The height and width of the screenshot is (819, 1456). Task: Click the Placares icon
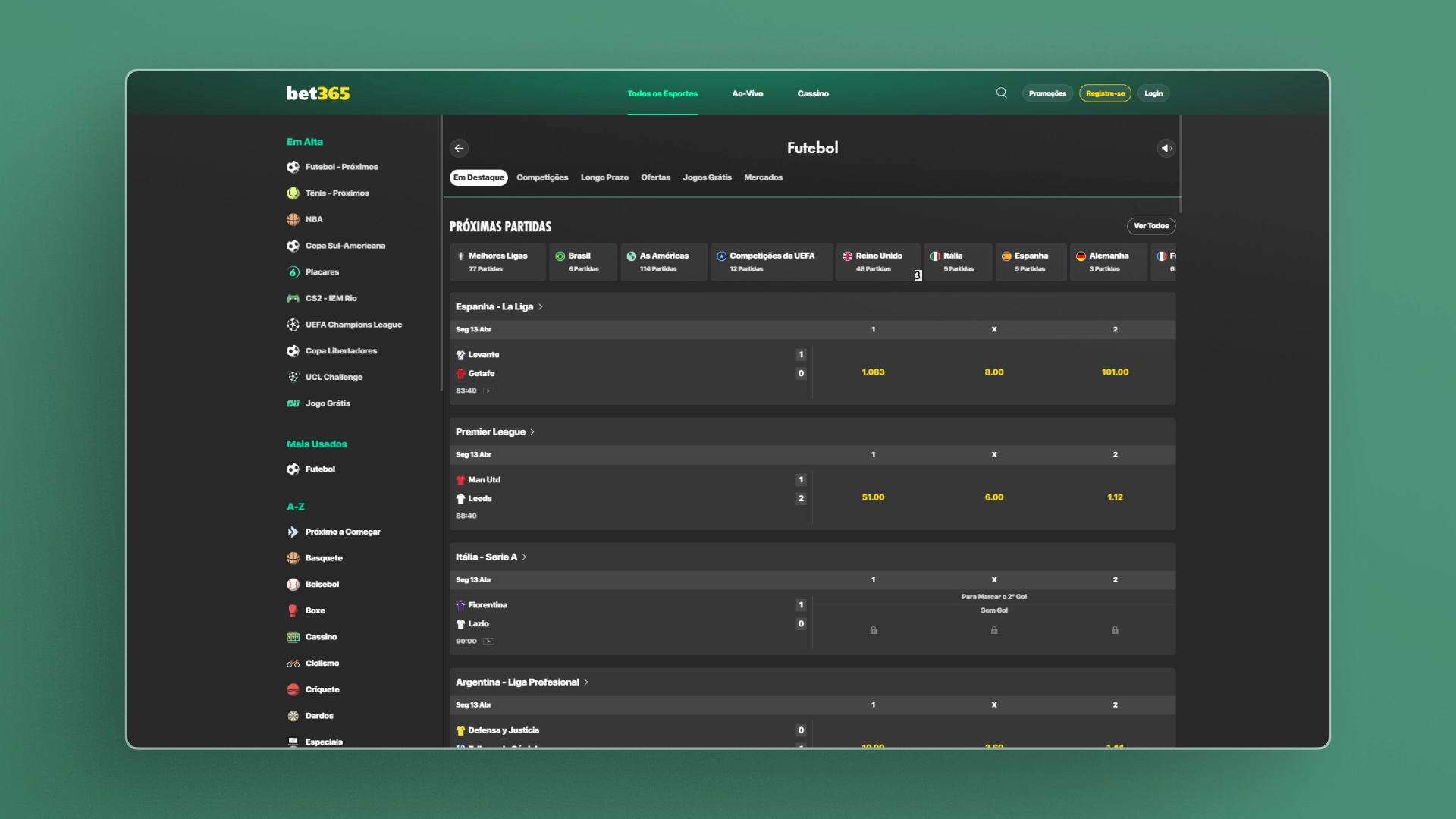(293, 272)
